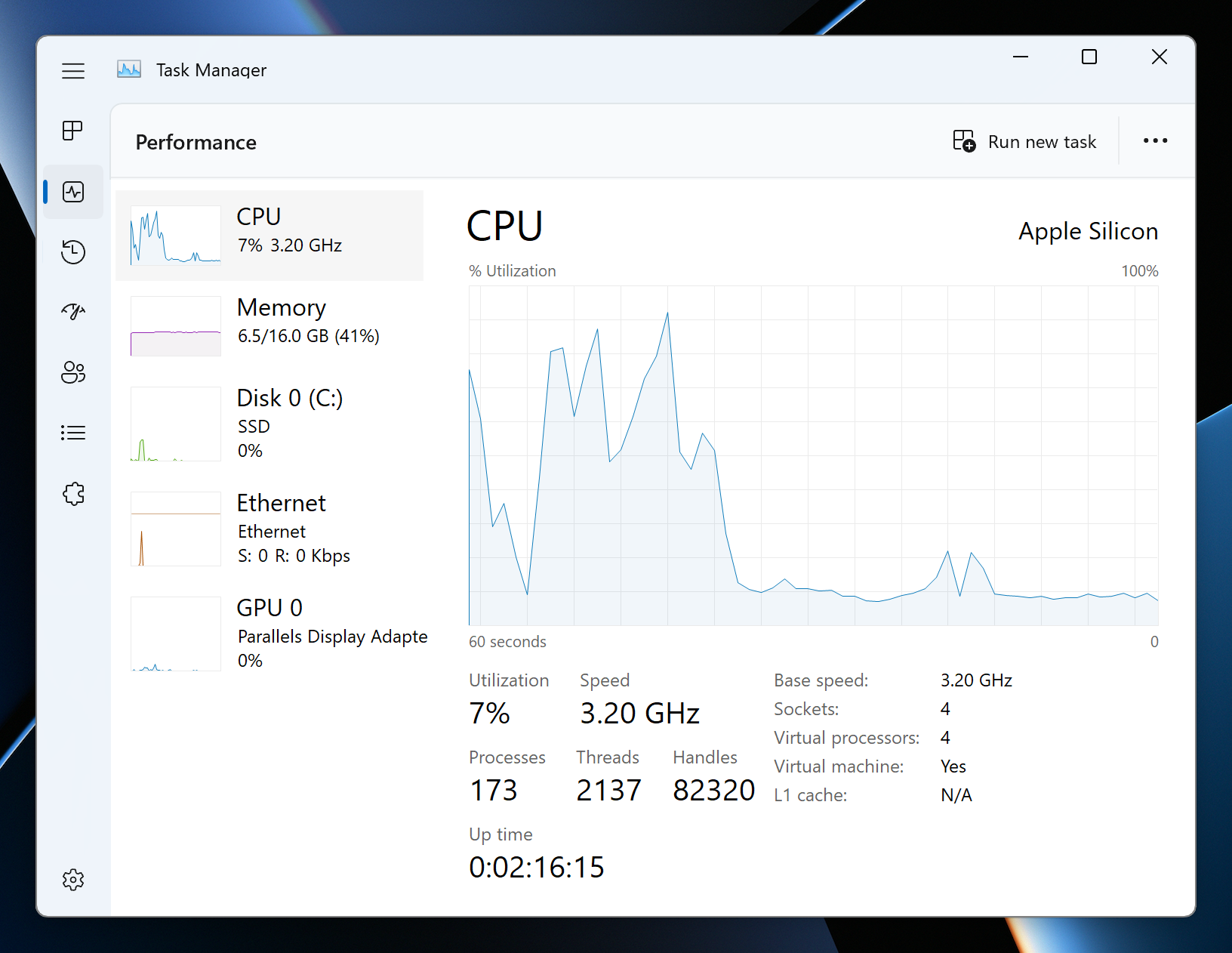Select Ethernet in the resource list
1232x953 pixels.
tap(269, 529)
